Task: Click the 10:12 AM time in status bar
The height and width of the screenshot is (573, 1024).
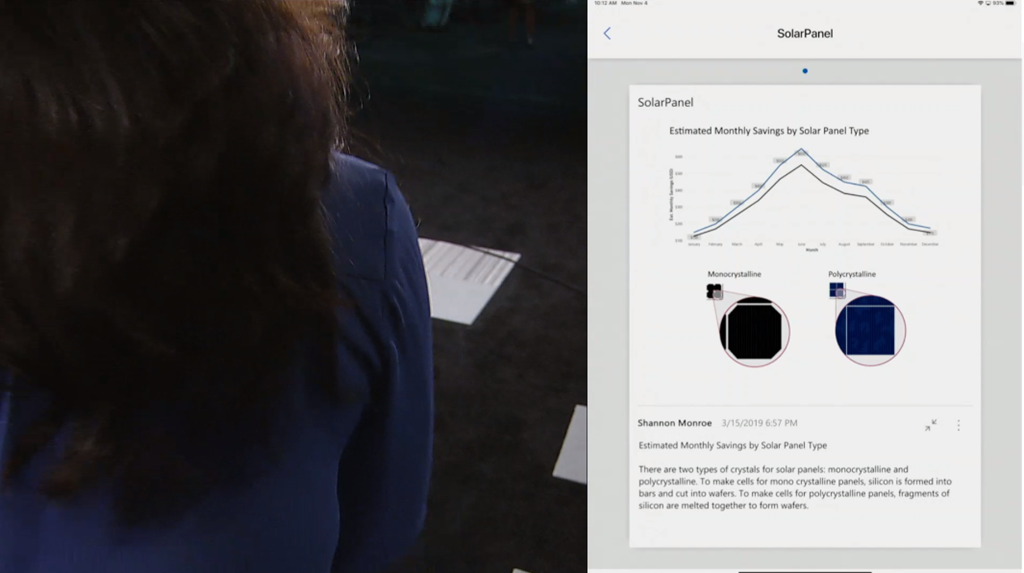Action: point(605,3)
